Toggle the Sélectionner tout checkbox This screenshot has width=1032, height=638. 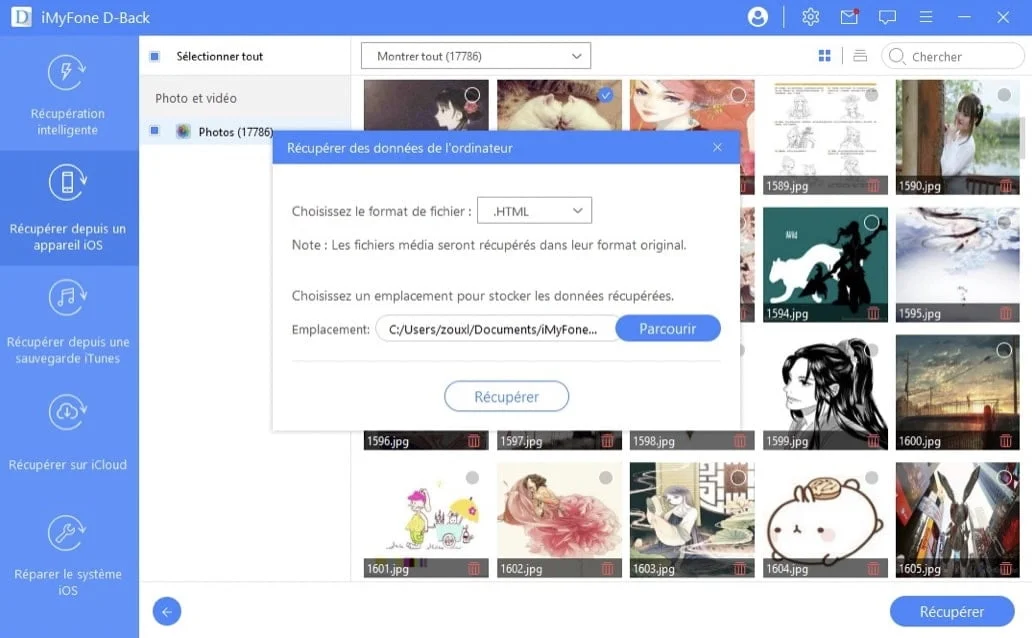(154, 57)
